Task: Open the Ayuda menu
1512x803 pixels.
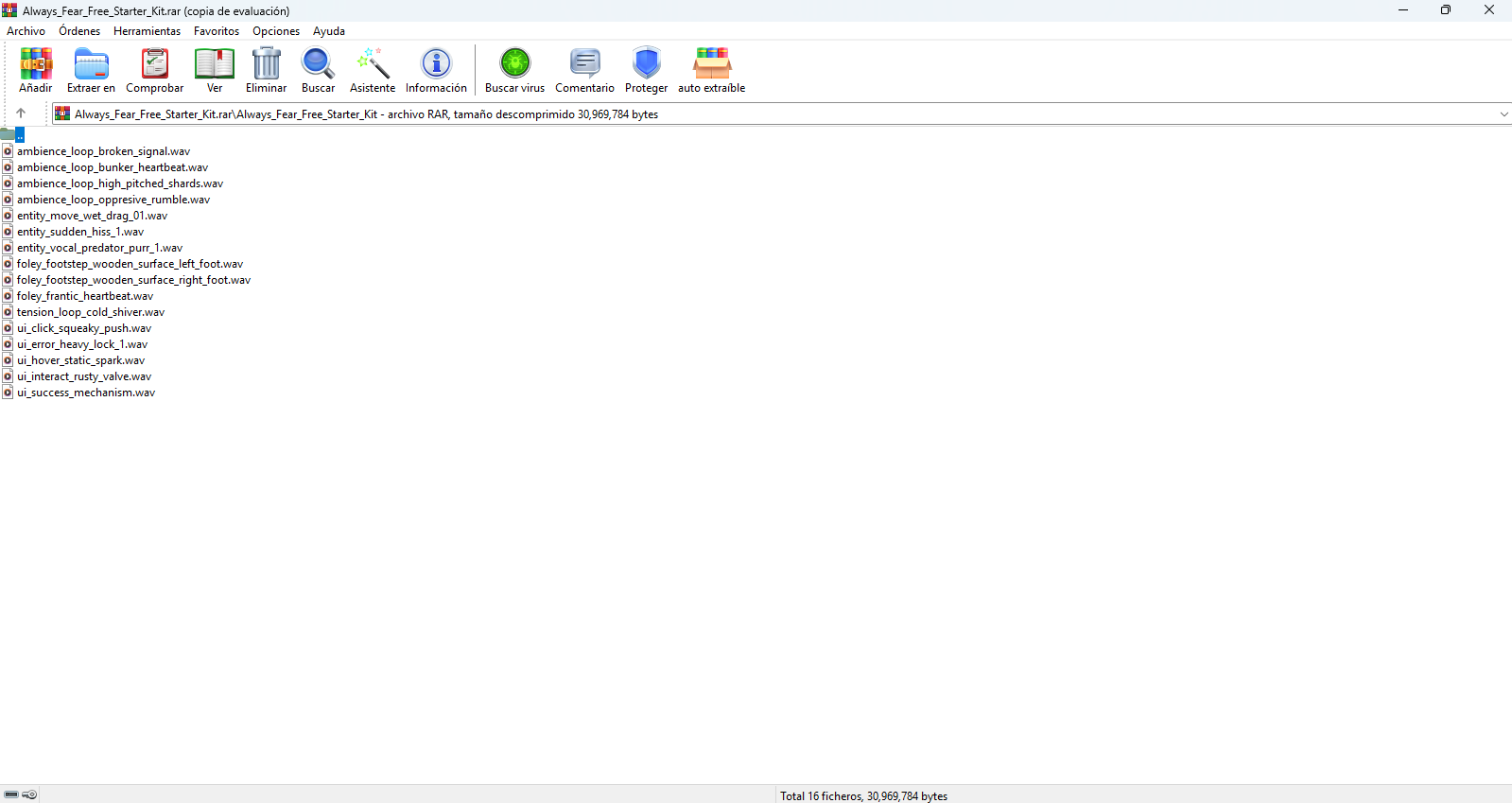Action: click(x=329, y=31)
